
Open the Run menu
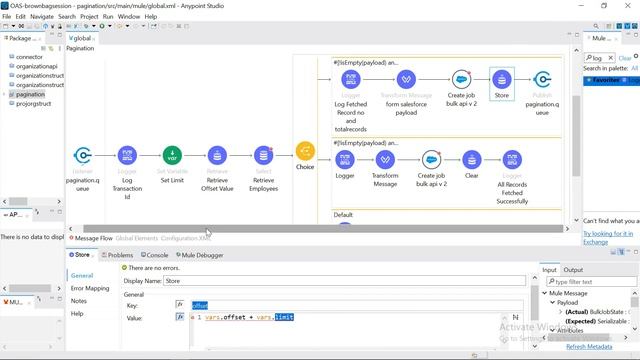(x=108, y=17)
